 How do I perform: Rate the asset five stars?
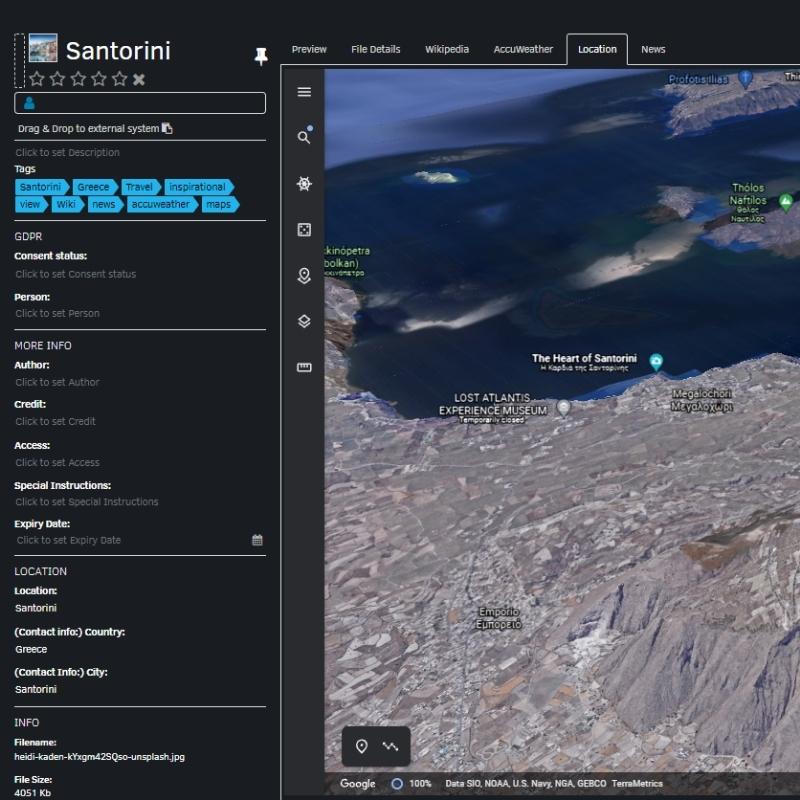click(x=119, y=79)
